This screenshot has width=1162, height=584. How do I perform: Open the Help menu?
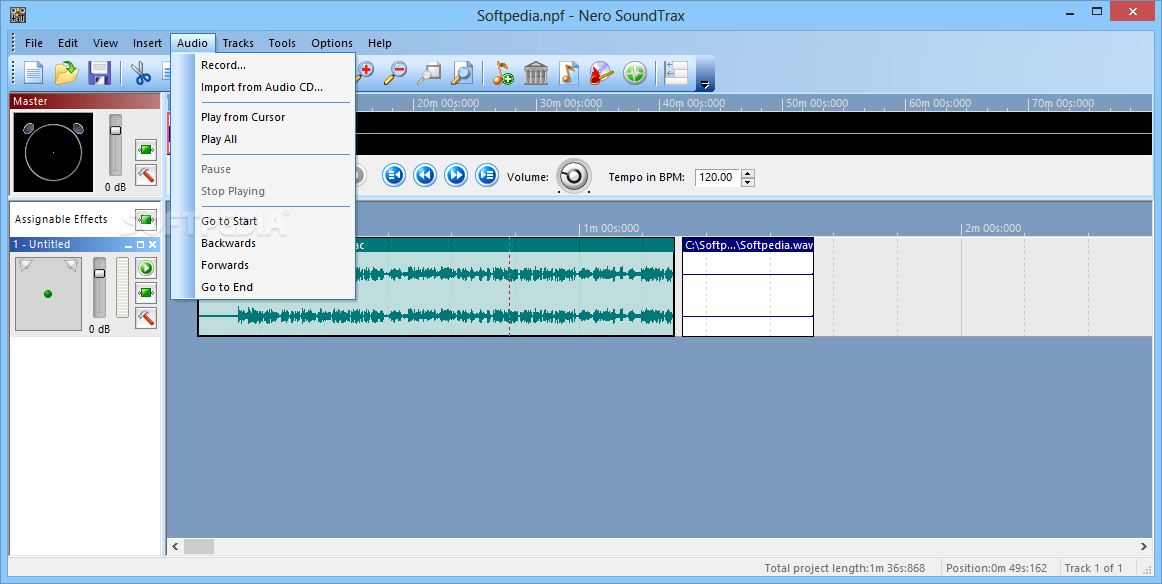tap(379, 43)
